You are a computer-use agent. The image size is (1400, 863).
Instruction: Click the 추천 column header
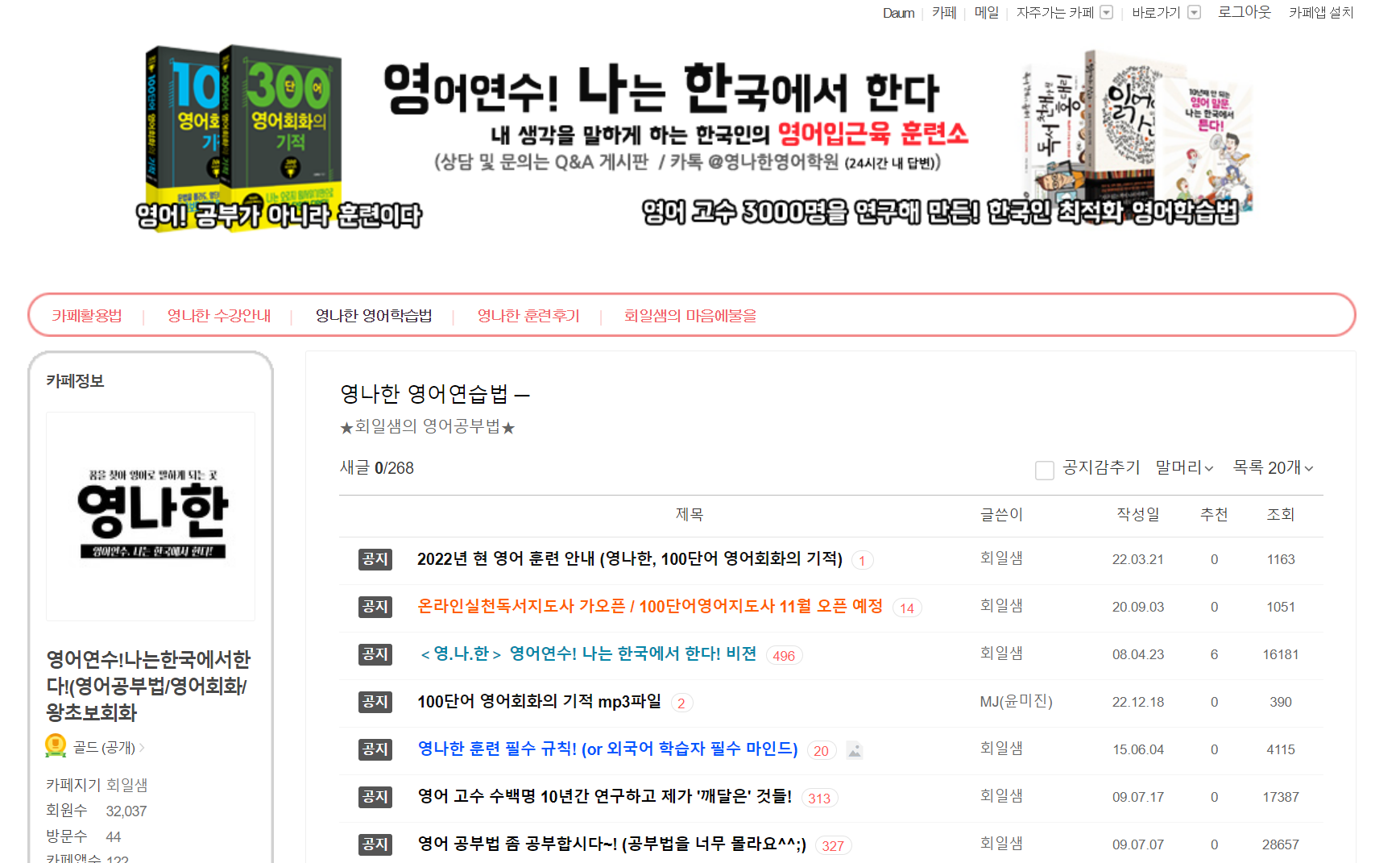click(x=1214, y=514)
